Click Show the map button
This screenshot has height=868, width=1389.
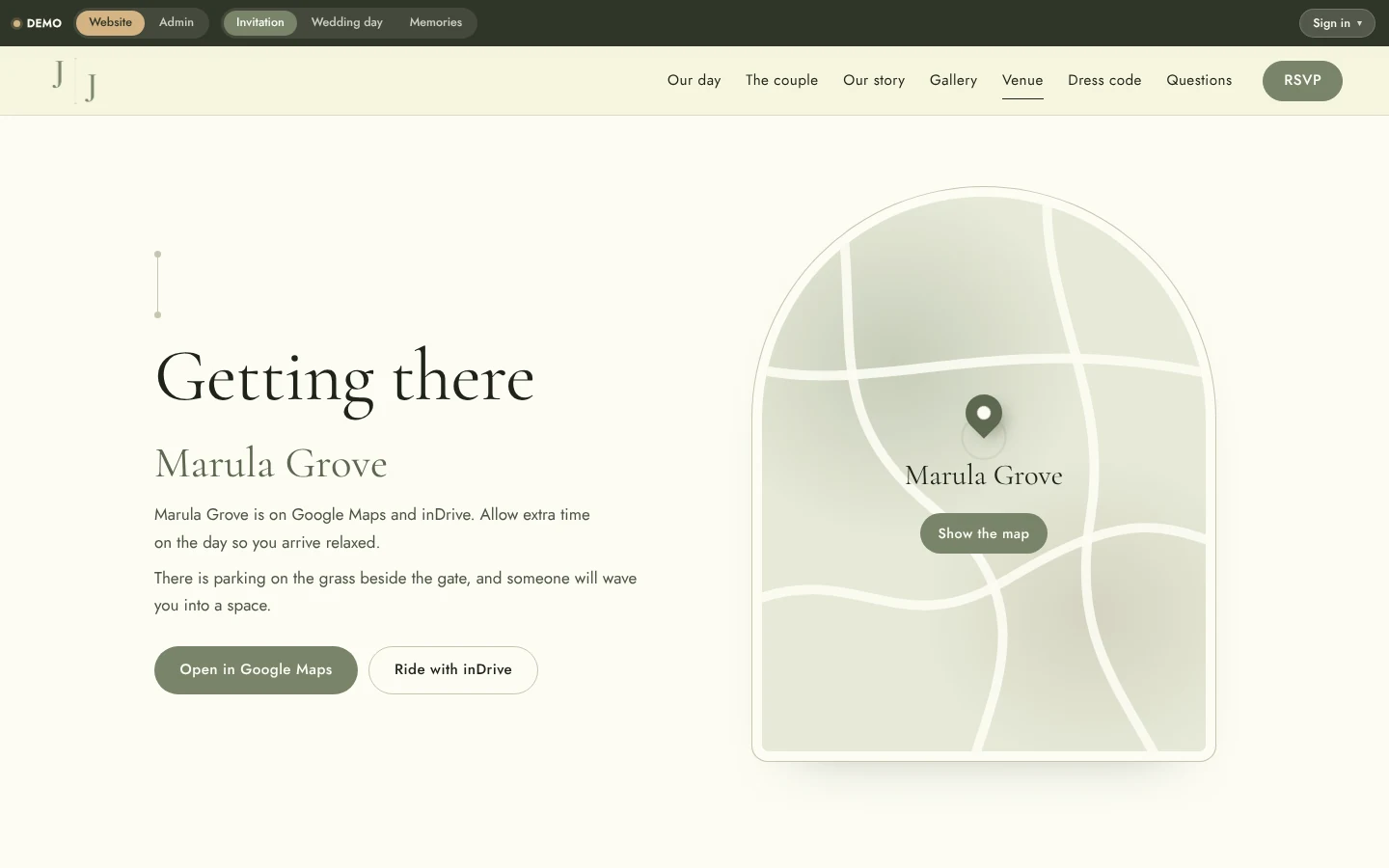click(984, 533)
